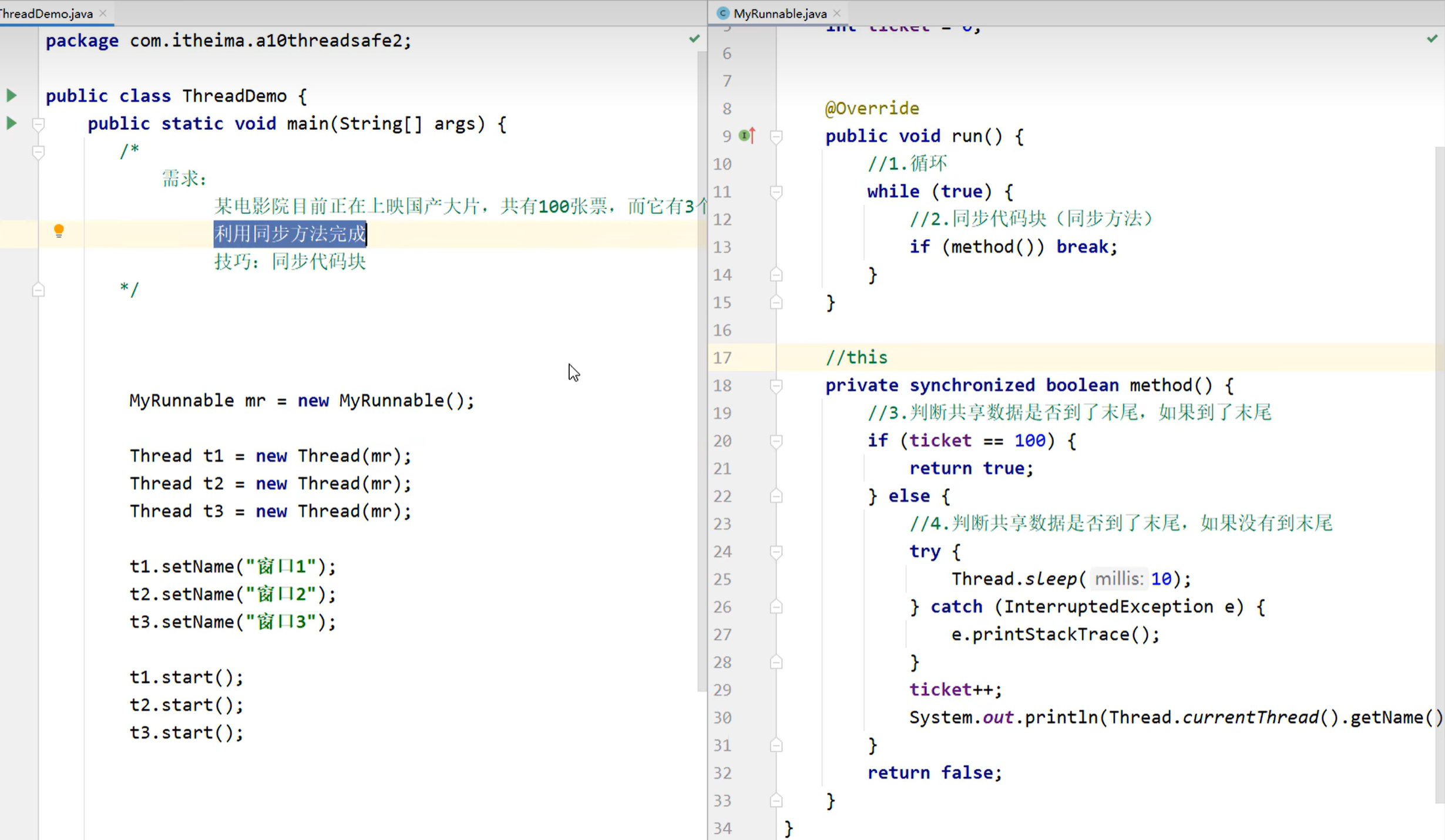The height and width of the screenshot is (840, 1445).
Task: Click the MyRunnable.java class file icon
Action: click(723, 14)
